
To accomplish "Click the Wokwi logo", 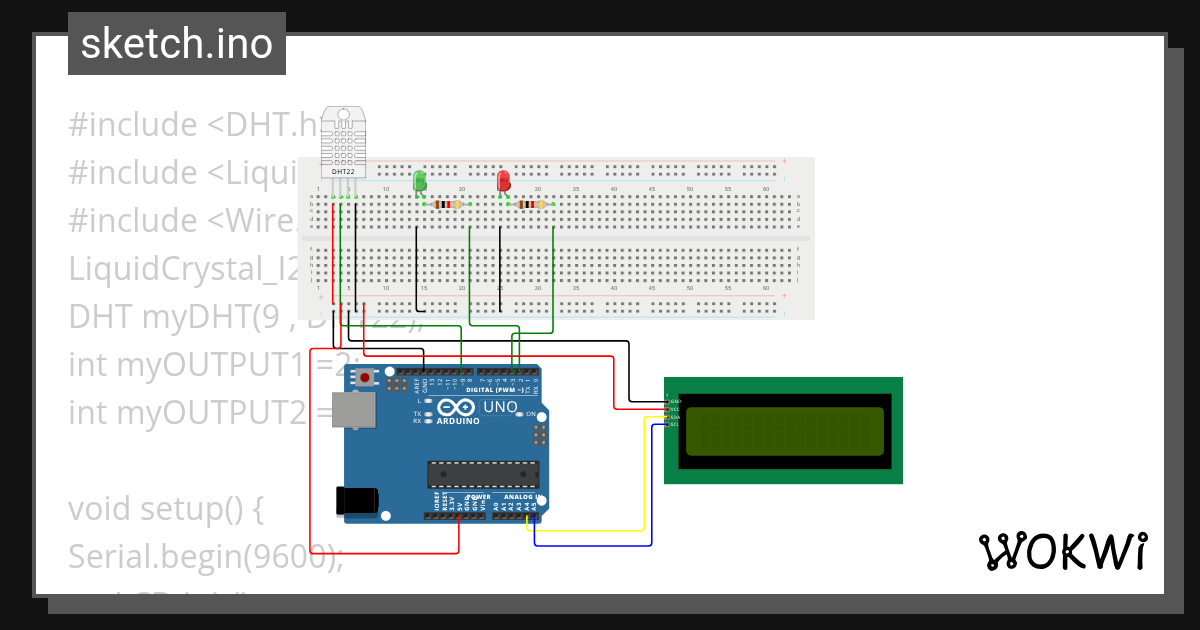I will 1064,551.
